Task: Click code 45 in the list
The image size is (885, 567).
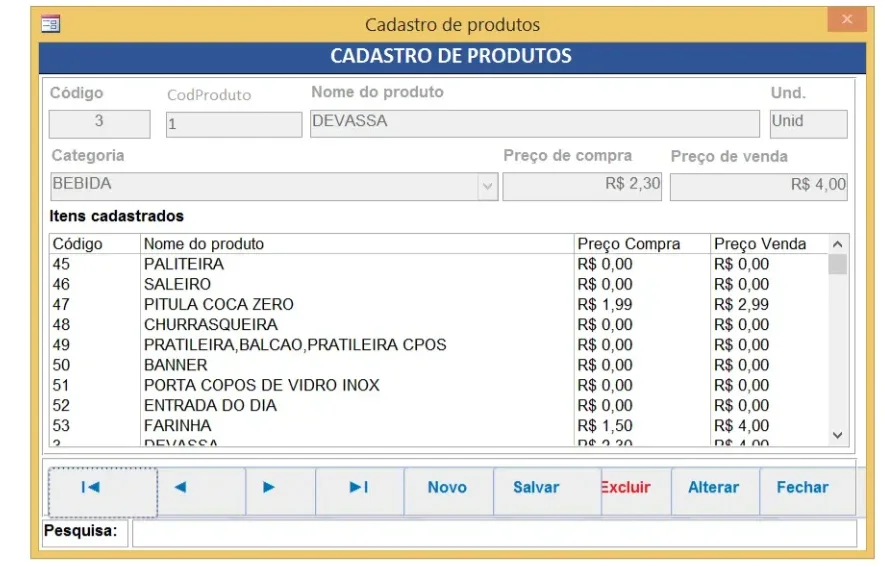Action: pyautogui.click(x=62, y=264)
